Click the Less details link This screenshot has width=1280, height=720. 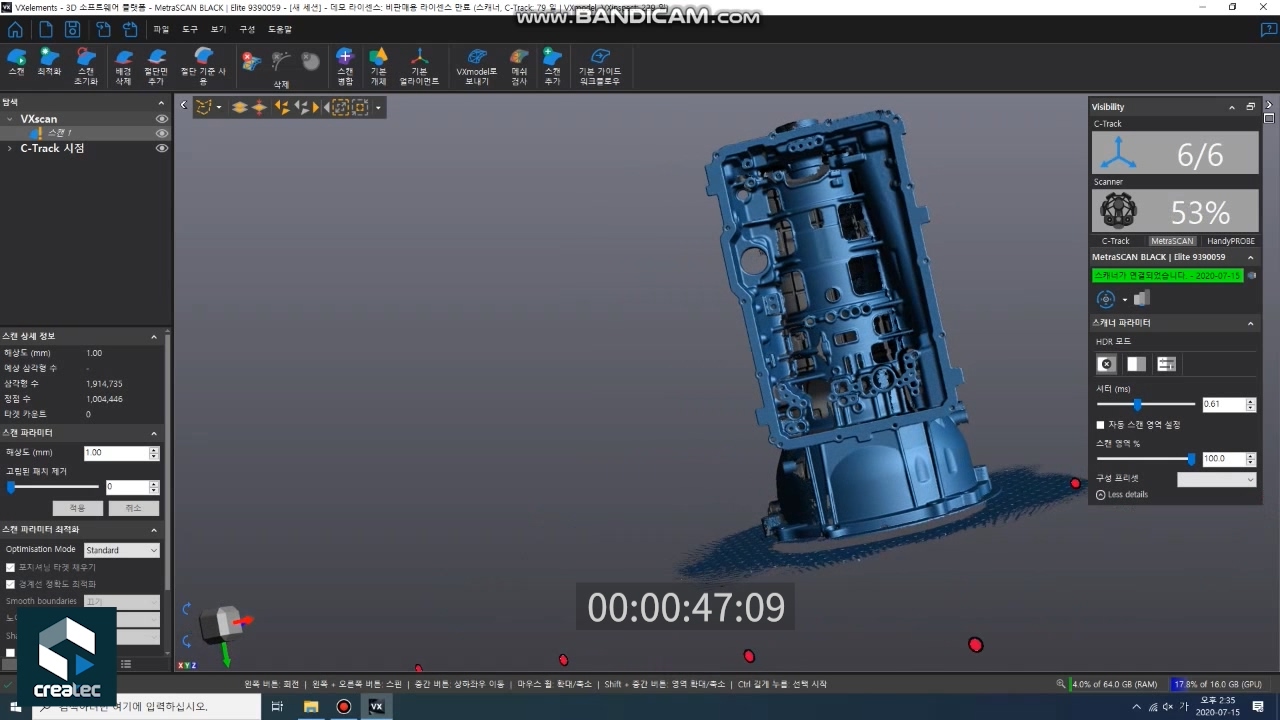1122,495
